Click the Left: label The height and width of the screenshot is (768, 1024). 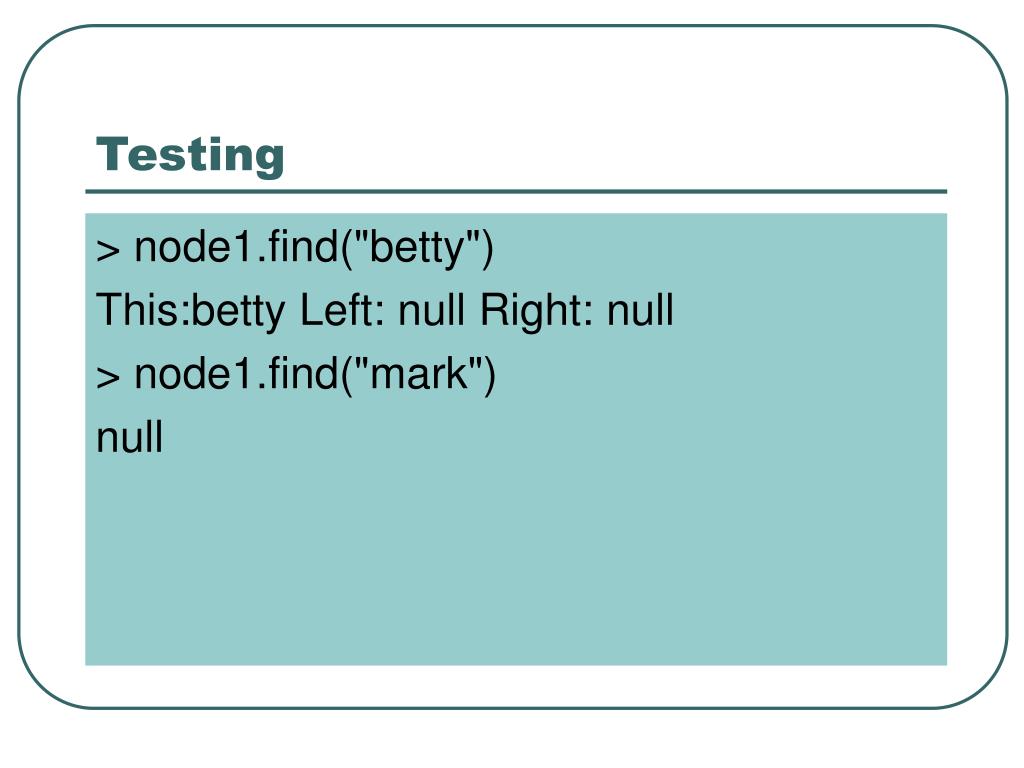342,310
